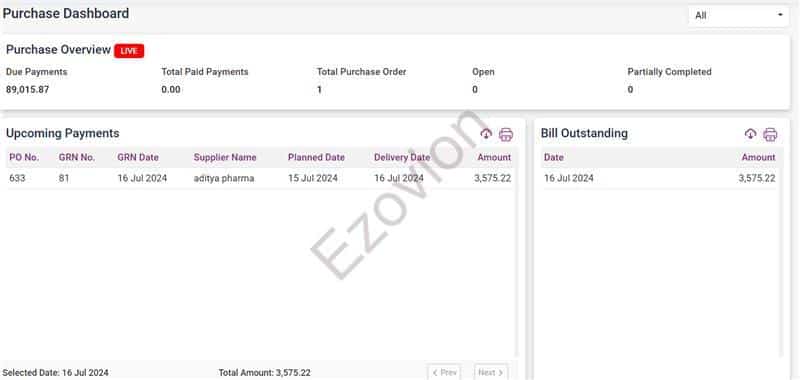Click the Open status label
The height and width of the screenshot is (380, 800).
(x=483, y=72)
